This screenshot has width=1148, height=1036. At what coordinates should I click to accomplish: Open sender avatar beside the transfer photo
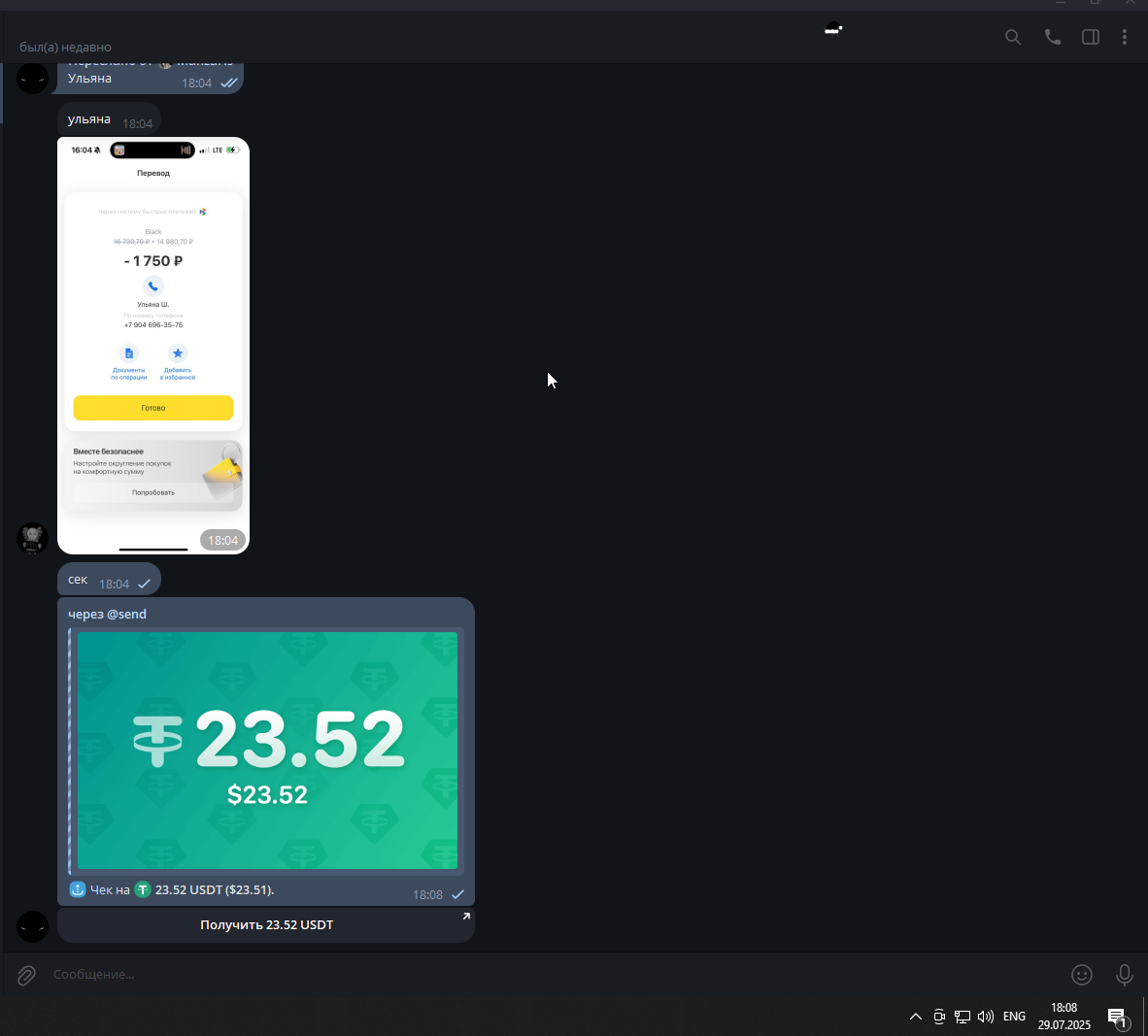click(32, 538)
